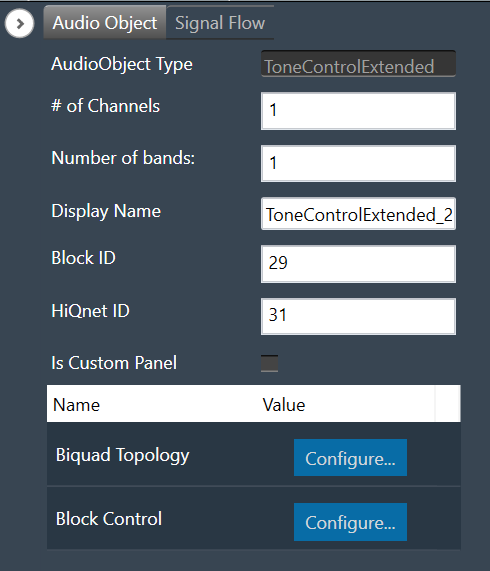Open Configure for Biquad Topology
The width and height of the screenshot is (490, 571).
click(x=350, y=457)
